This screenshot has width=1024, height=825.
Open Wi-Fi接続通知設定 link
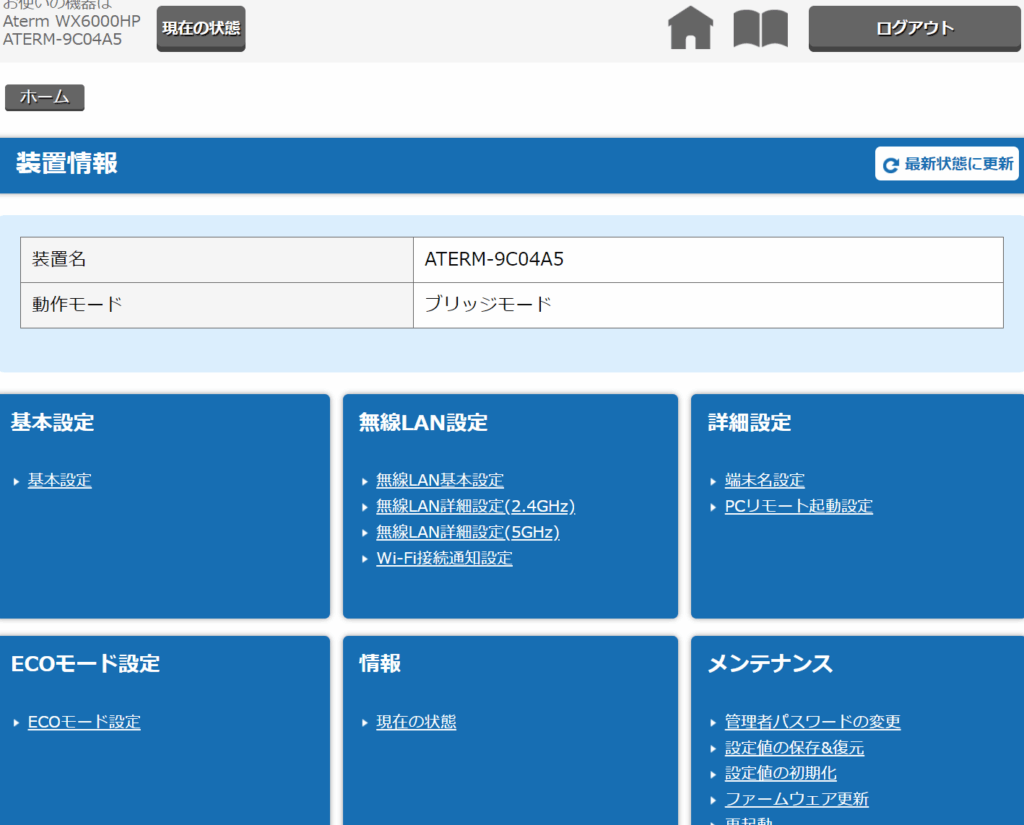click(444, 558)
